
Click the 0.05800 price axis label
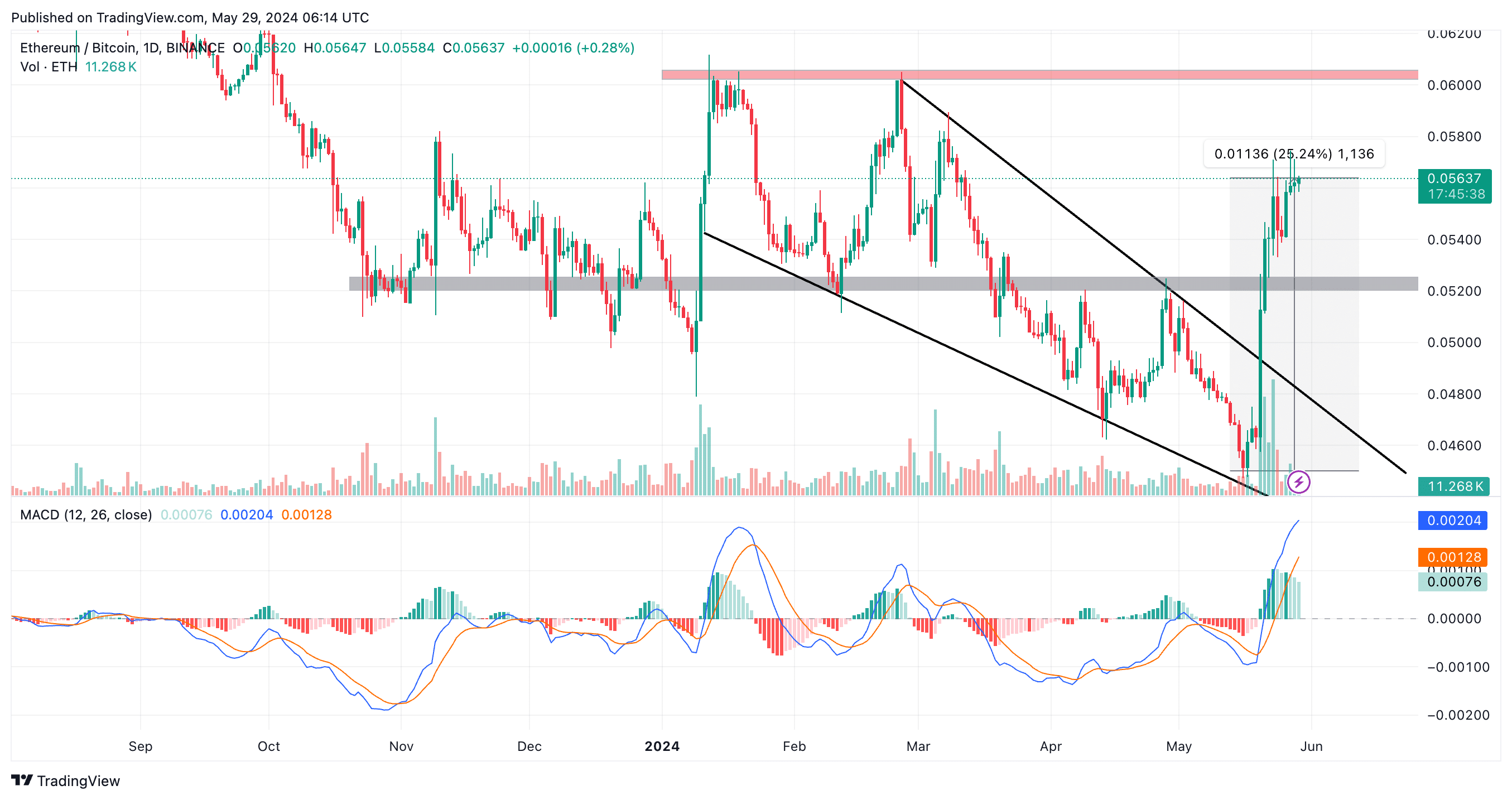click(x=1455, y=137)
